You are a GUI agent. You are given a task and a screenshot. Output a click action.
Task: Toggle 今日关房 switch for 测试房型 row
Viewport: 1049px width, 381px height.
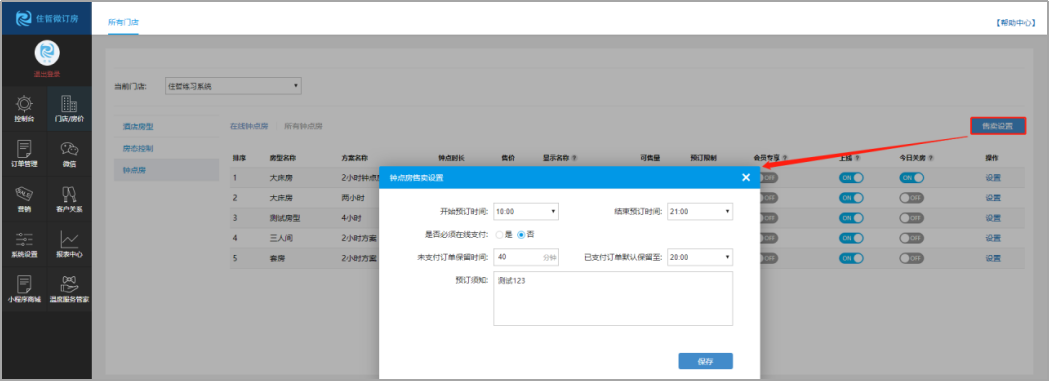911,218
